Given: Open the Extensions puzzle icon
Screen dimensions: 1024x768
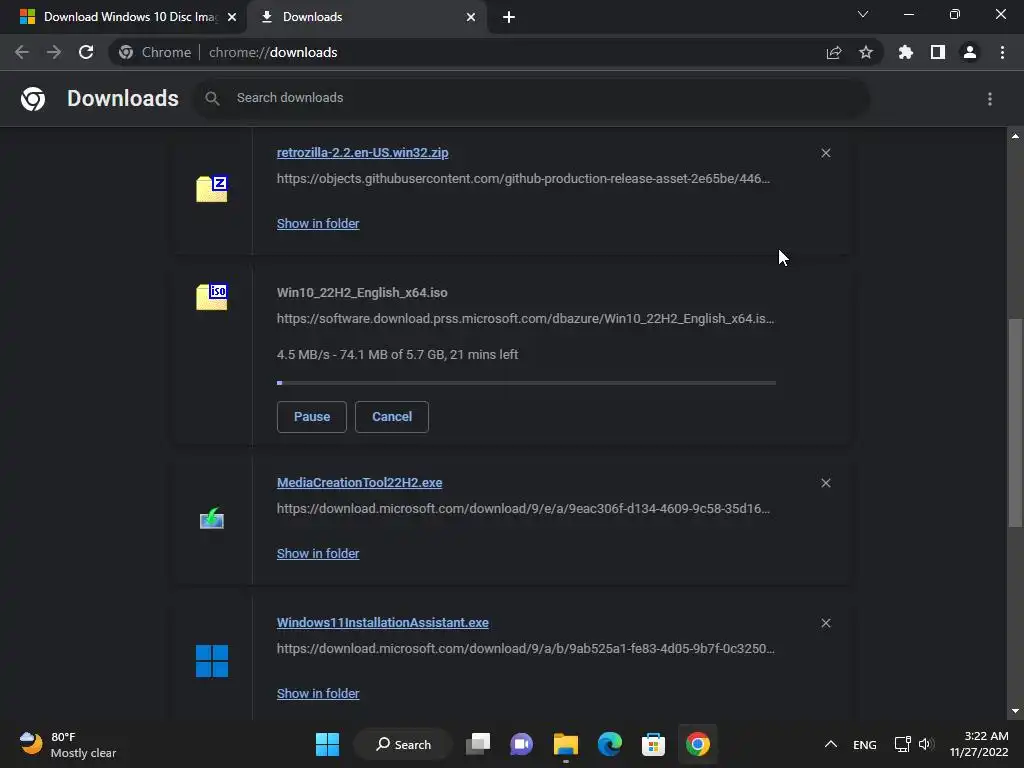Looking at the screenshot, I should click(x=906, y=52).
